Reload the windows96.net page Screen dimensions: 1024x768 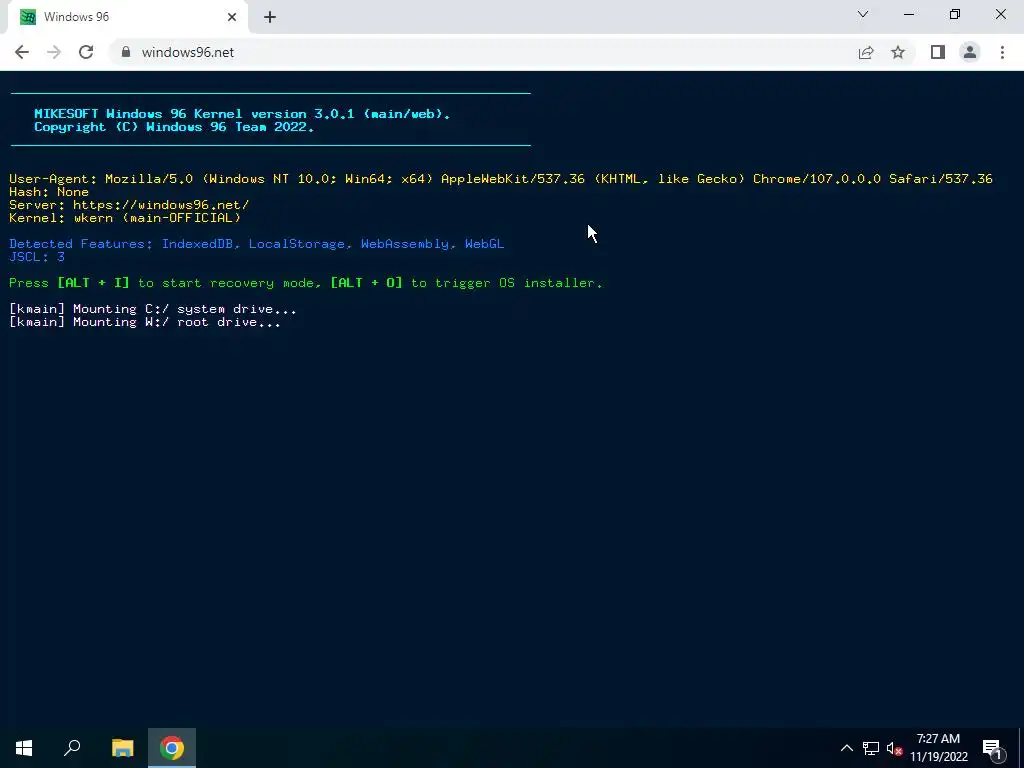tap(86, 52)
